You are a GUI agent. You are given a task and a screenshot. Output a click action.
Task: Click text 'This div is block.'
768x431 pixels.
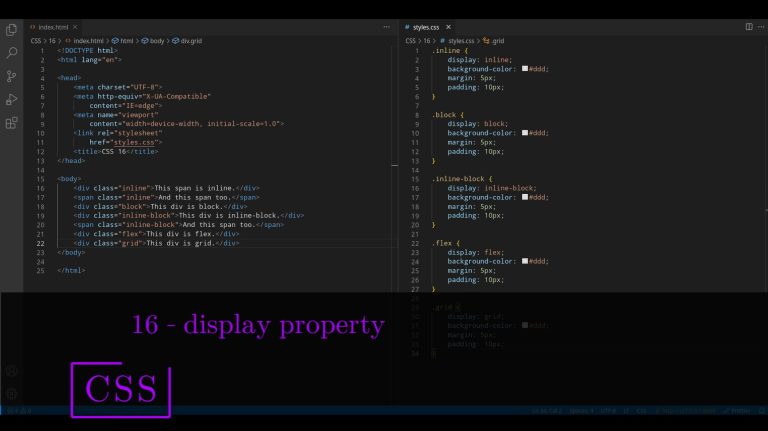187,207
